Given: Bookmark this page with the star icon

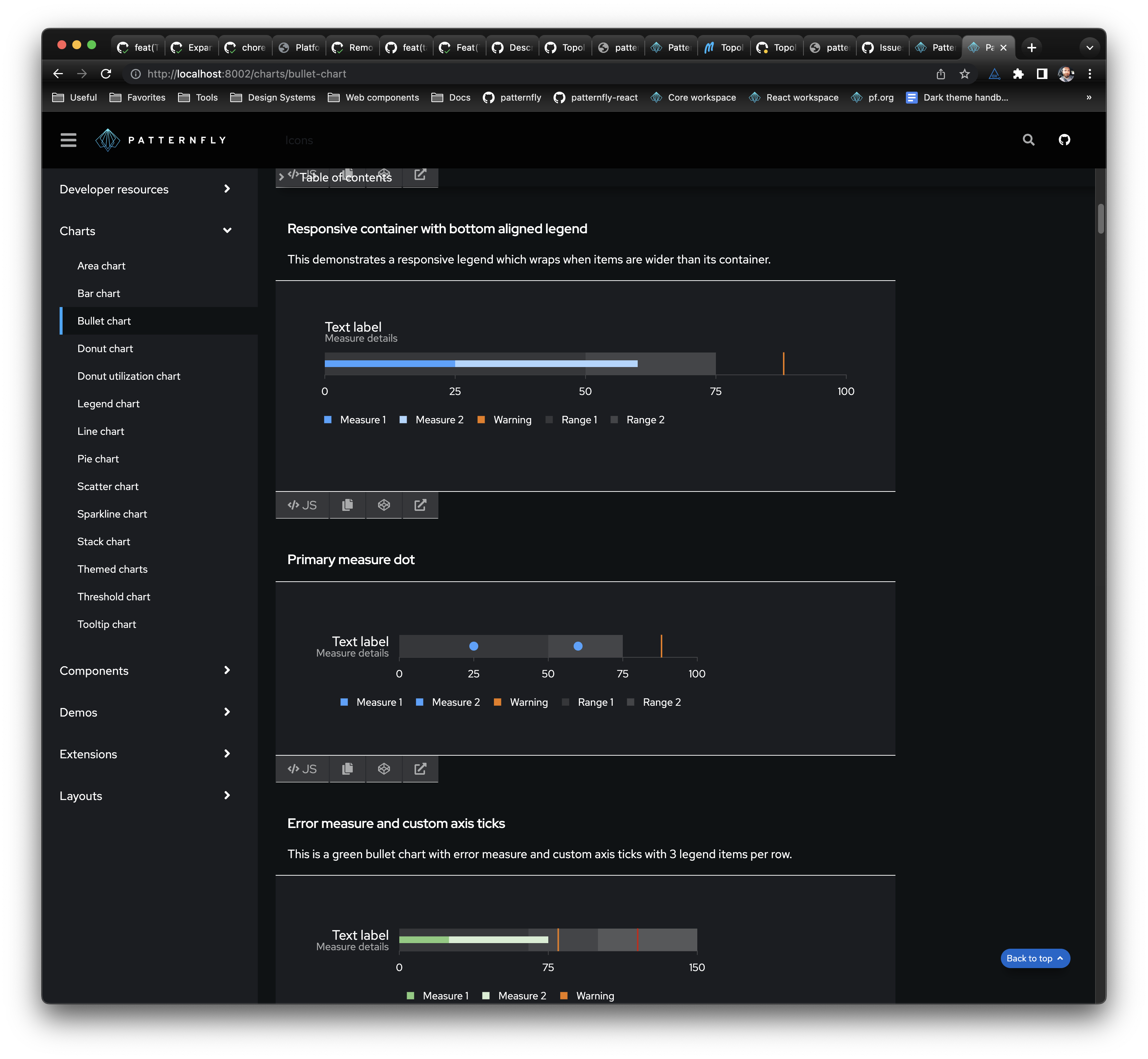Looking at the screenshot, I should click(965, 74).
